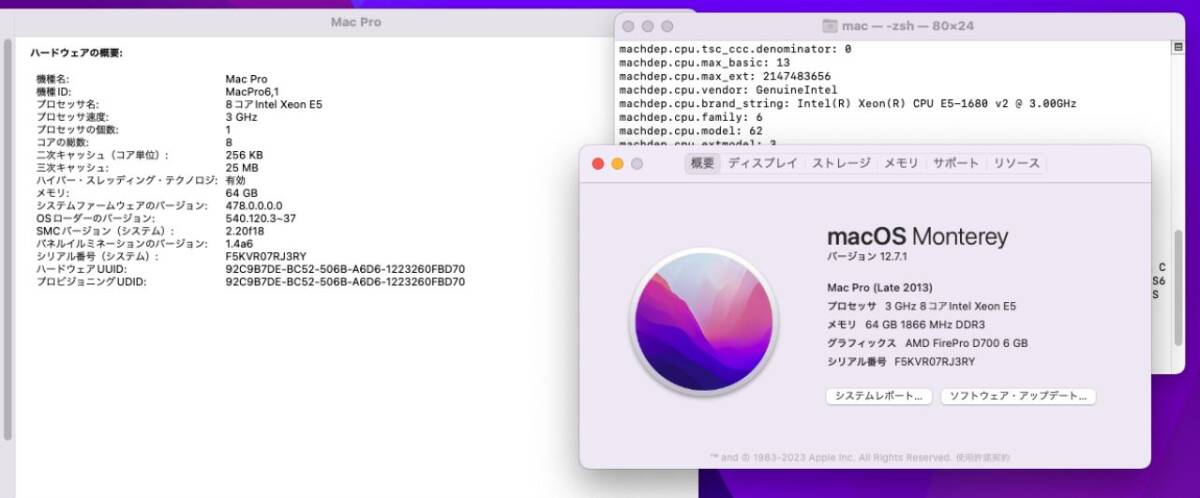Switch to the ストレージ tab
The image size is (1200, 498).
(841, 163)
